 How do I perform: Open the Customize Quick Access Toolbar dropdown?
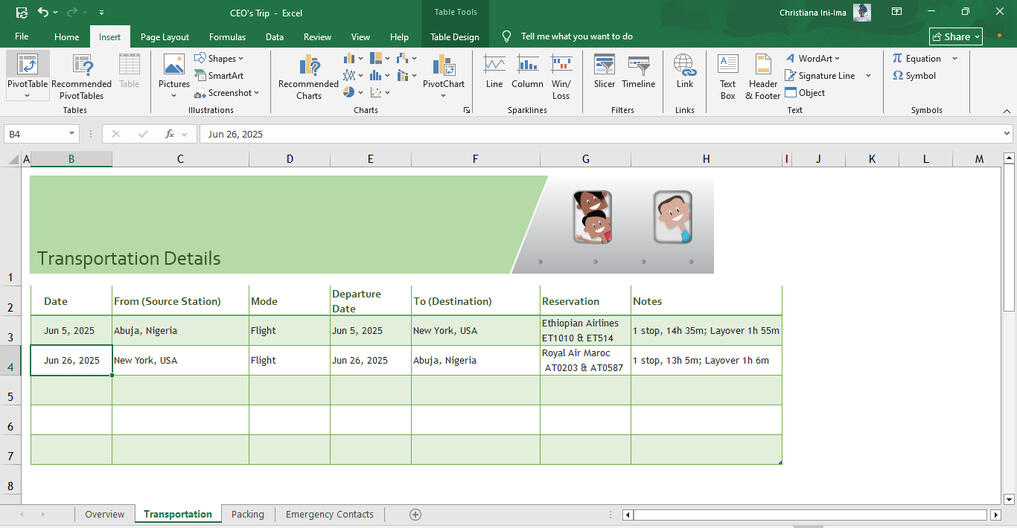pos(101,12)
